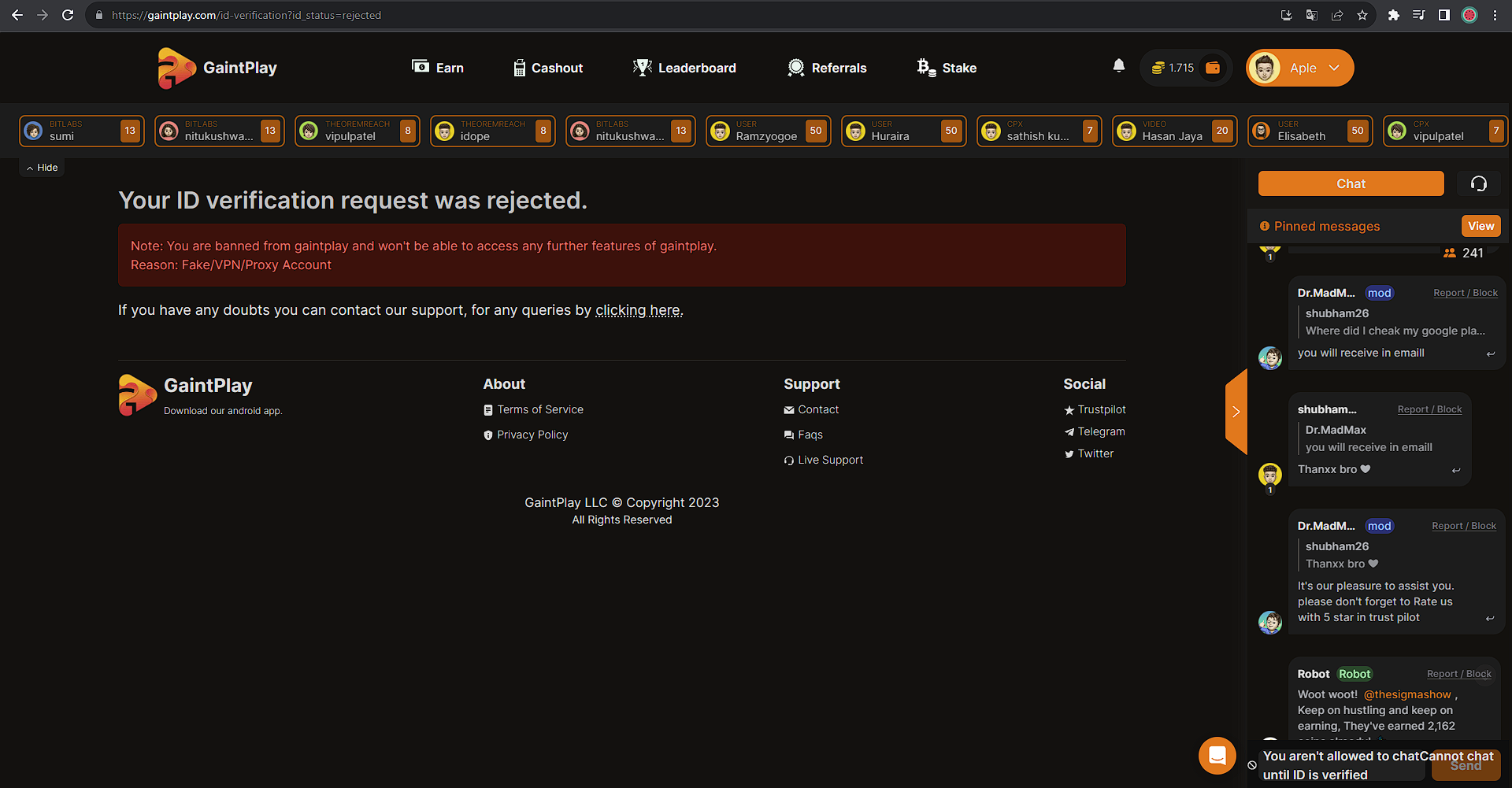This screenshot has height=788, width=1512.
Task: Visit the Trustpilot social link
Action: 1095,409
